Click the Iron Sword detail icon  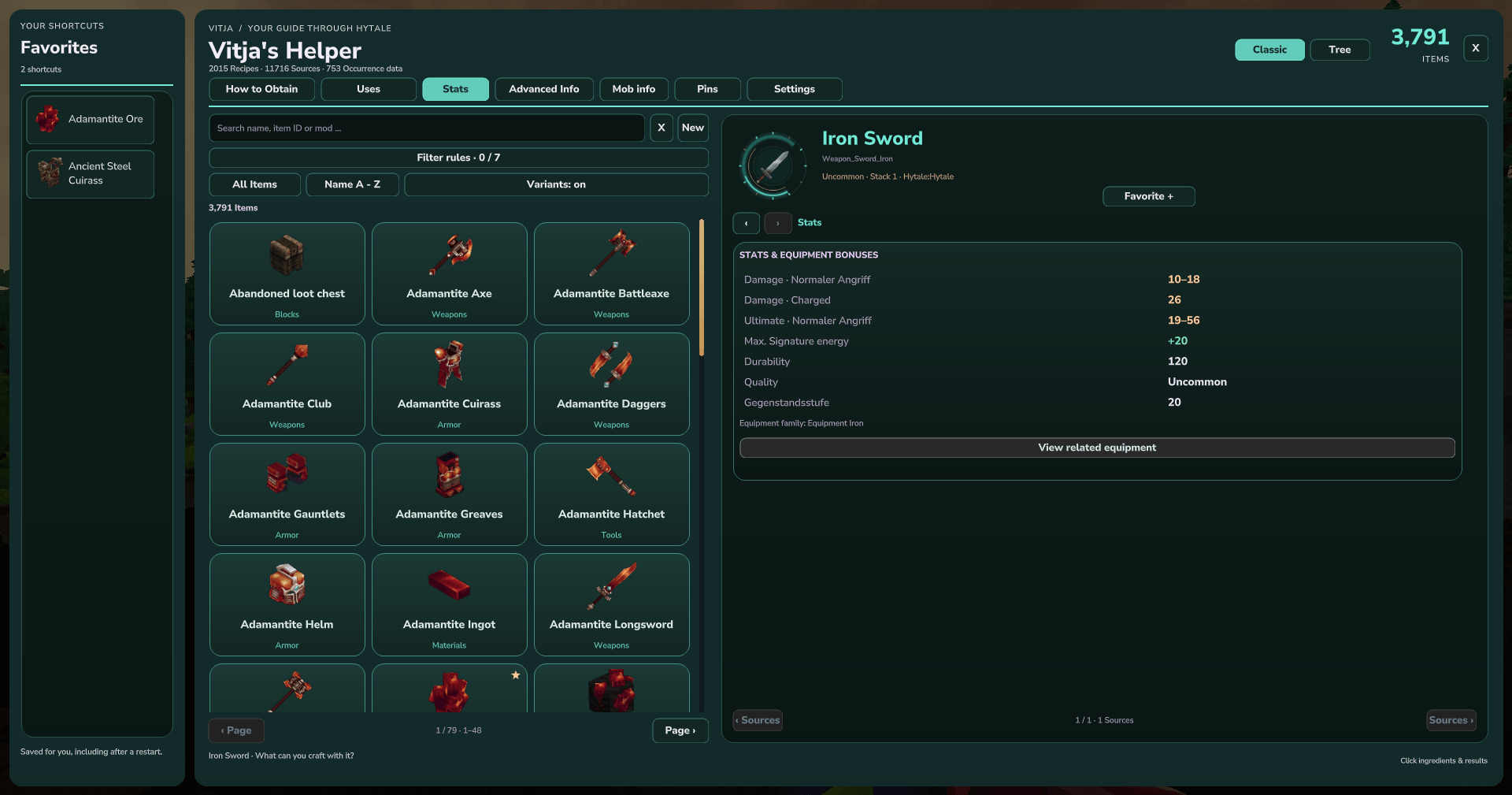(x=773, y=165)
